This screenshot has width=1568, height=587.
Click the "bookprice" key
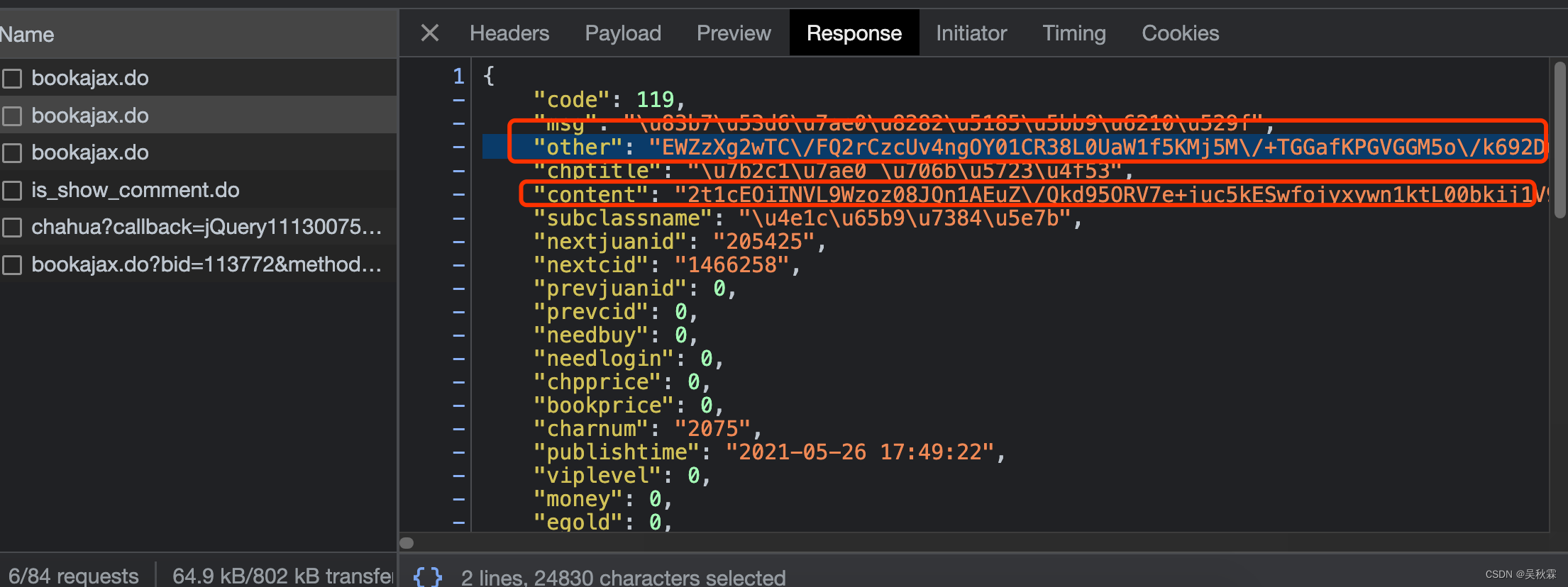click(x=604, y=406)
